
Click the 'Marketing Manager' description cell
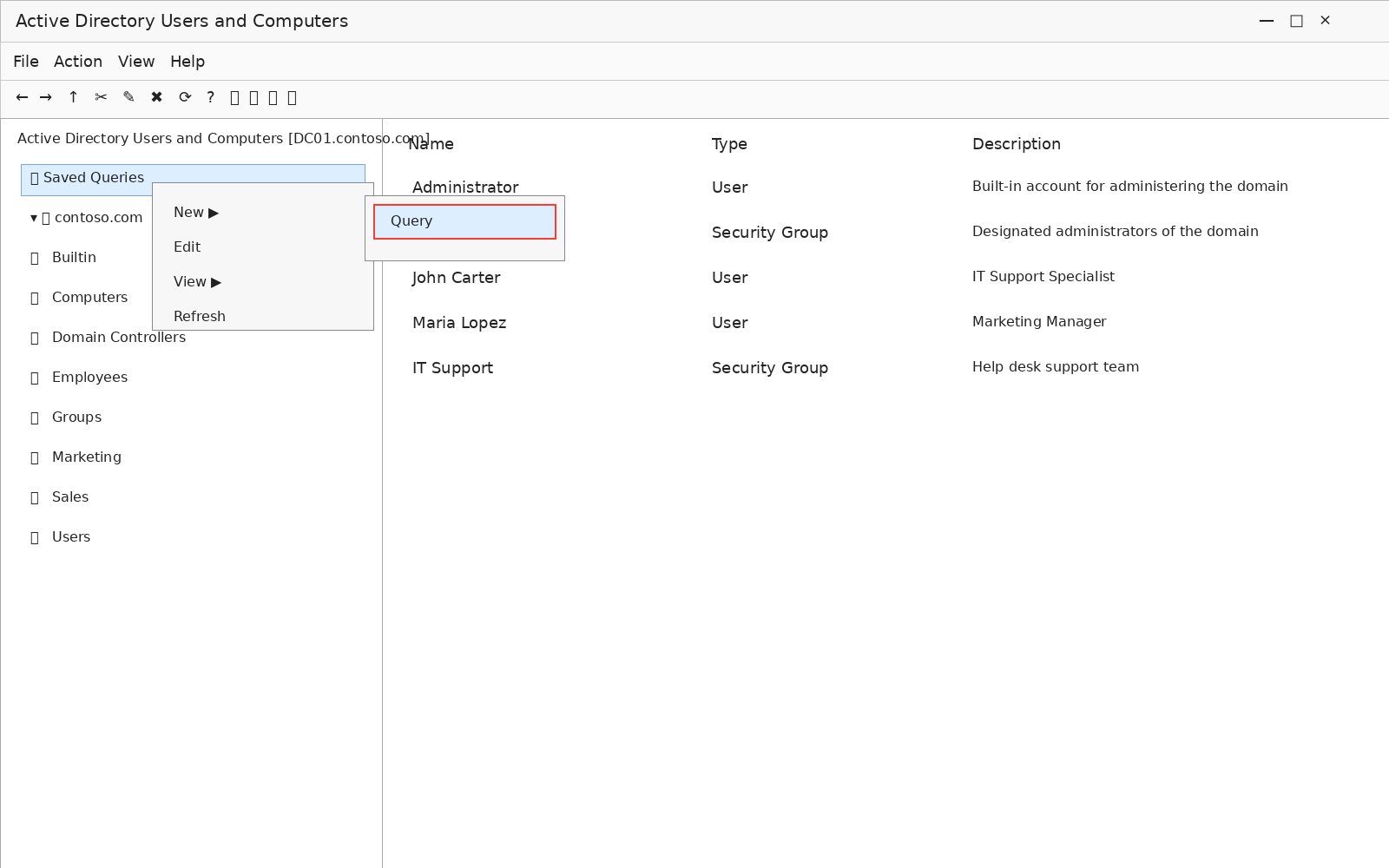pyautogui.click(x=1039, y=322)
